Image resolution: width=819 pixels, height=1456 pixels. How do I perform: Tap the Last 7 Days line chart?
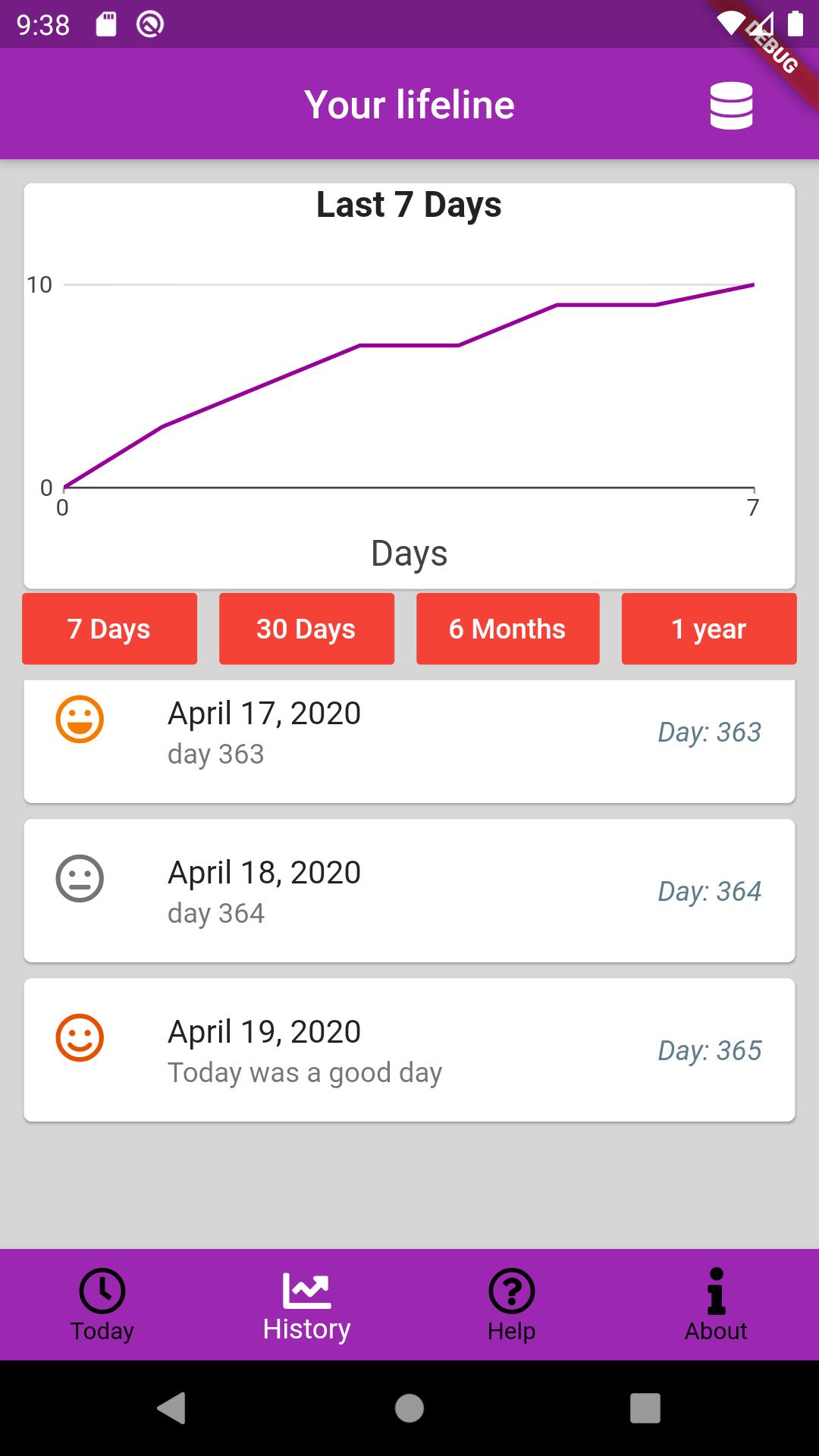click(x=409, y=386)
